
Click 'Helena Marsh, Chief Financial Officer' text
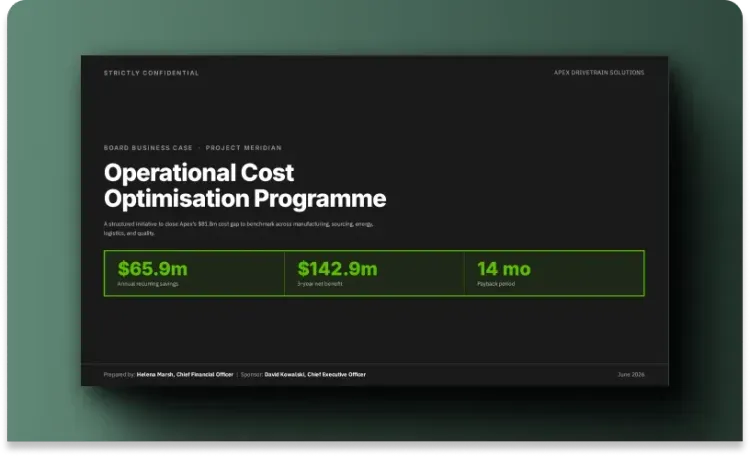click(185, 375)
